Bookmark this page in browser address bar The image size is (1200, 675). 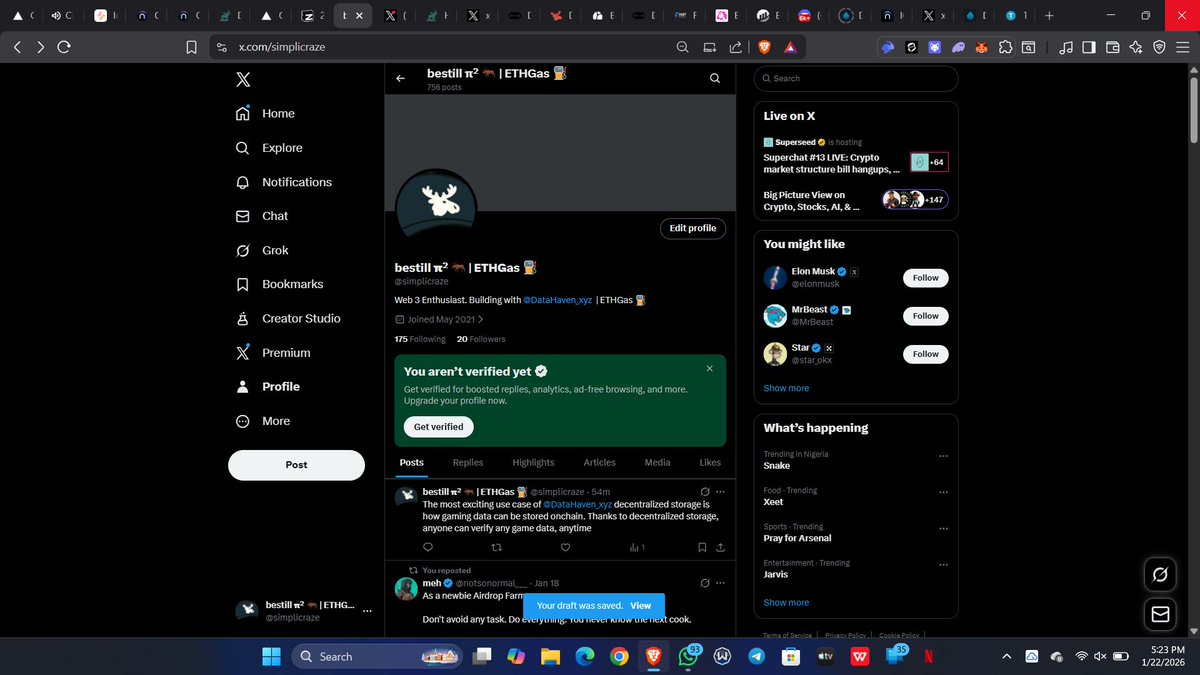tap(191, 47)
